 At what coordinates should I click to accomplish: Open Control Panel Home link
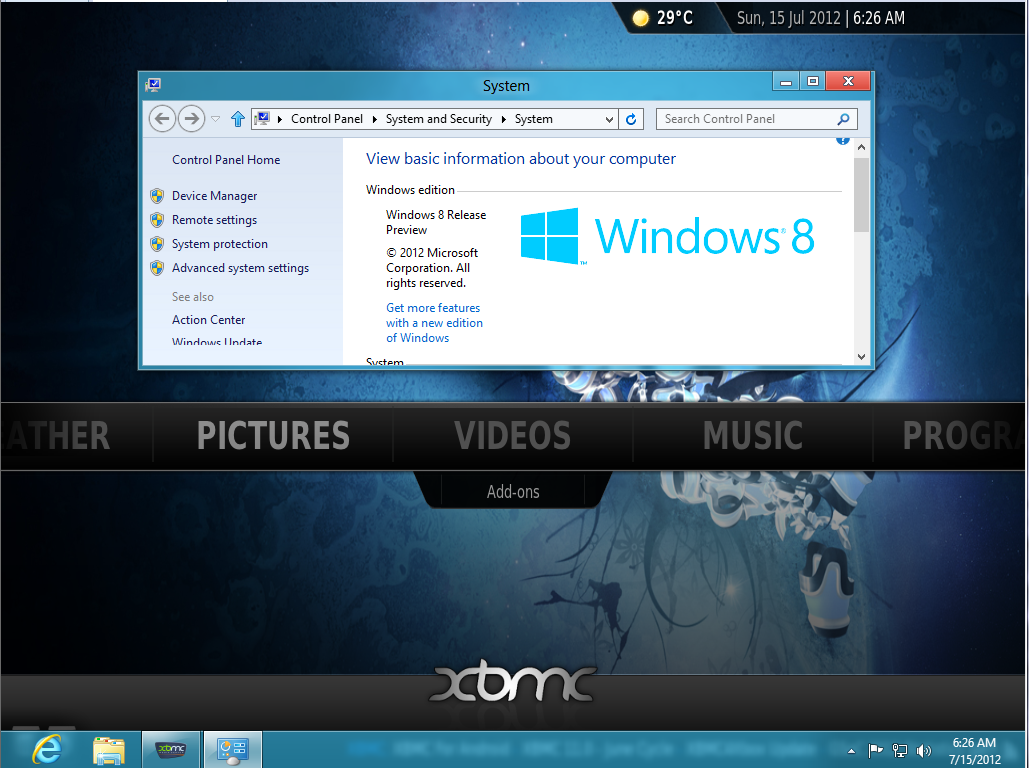click(226, 160)
